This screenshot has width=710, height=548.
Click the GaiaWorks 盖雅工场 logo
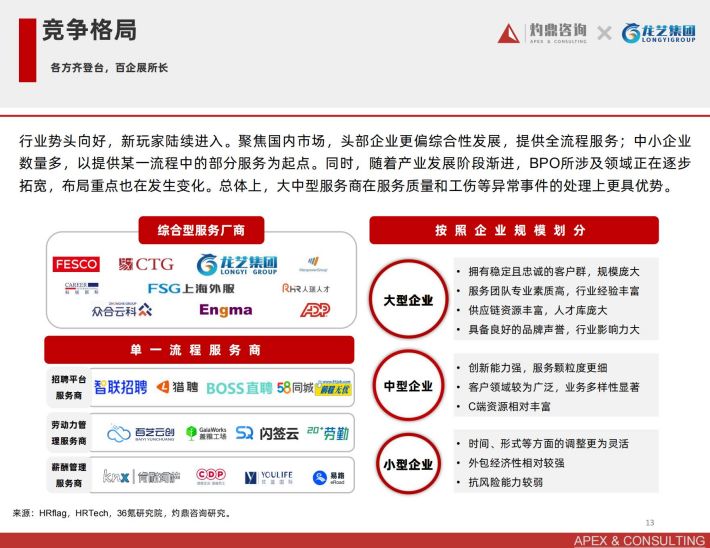(x=206, y=433)
